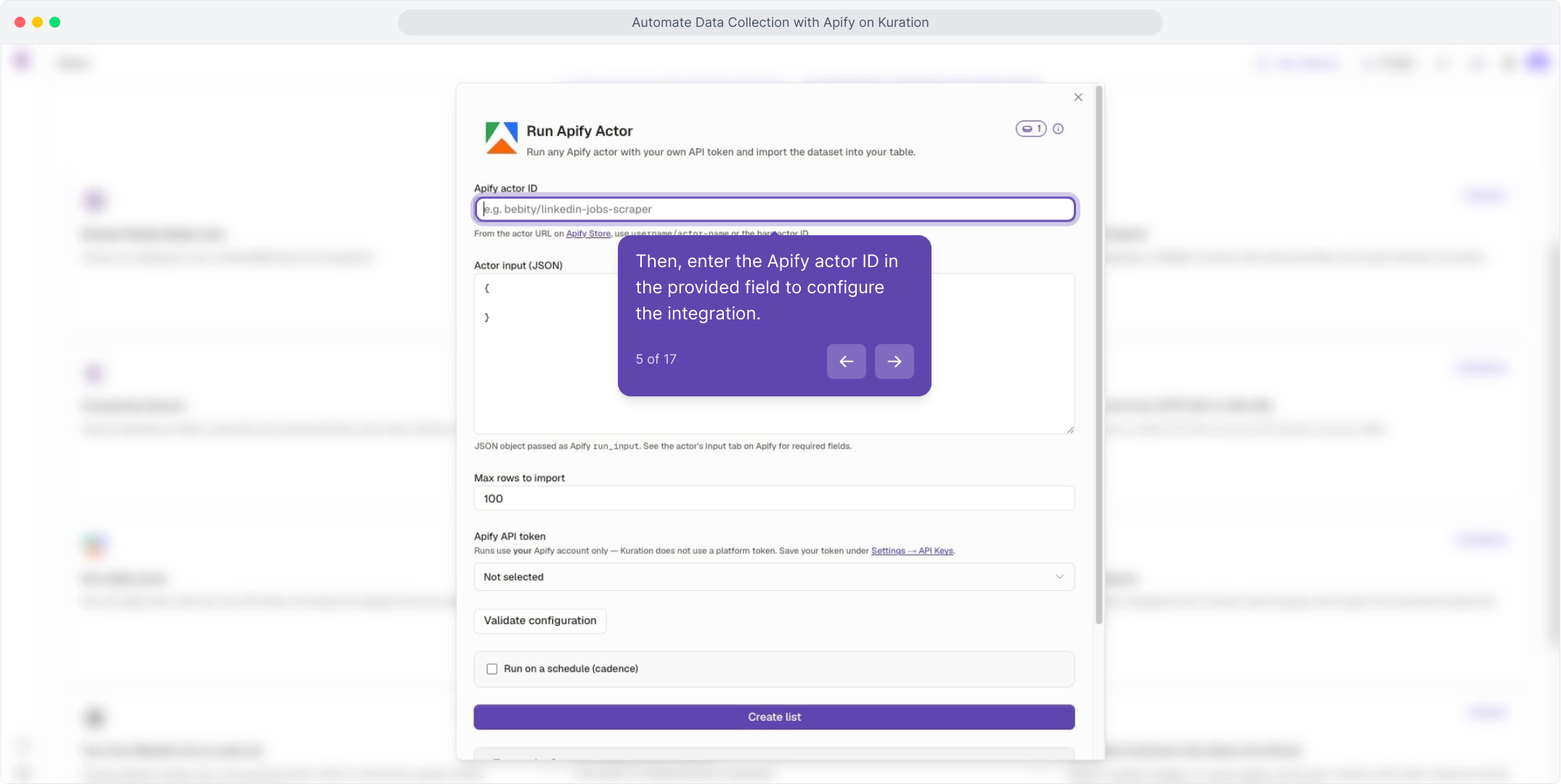Screen dimensions: 1561x784
Task: Close the Run Apify Actor dialog
Action: click(1078, 97)
